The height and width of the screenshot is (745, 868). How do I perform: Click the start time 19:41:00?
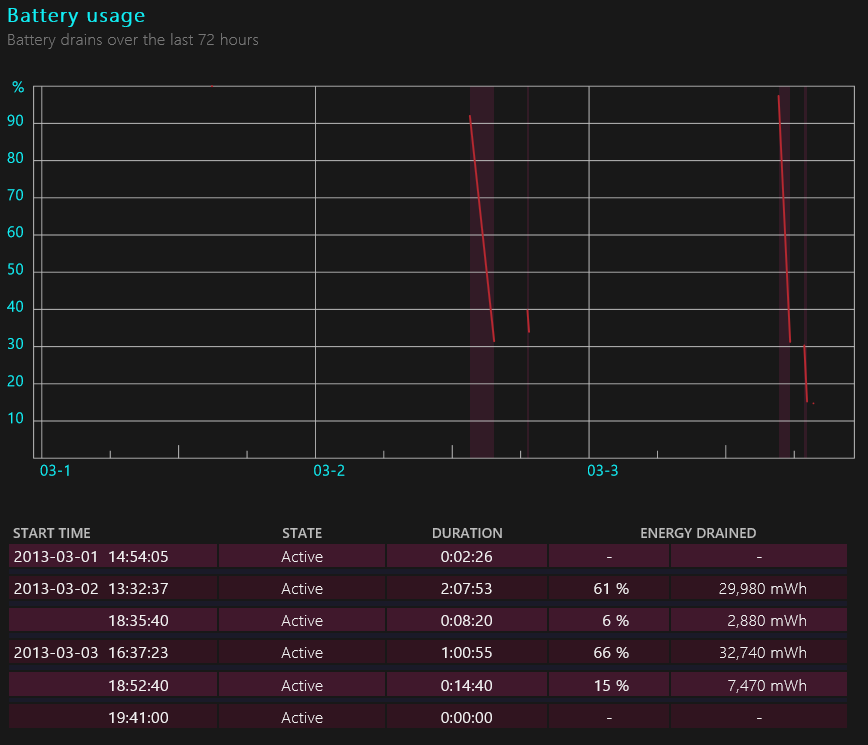click(x=138, y=717)
